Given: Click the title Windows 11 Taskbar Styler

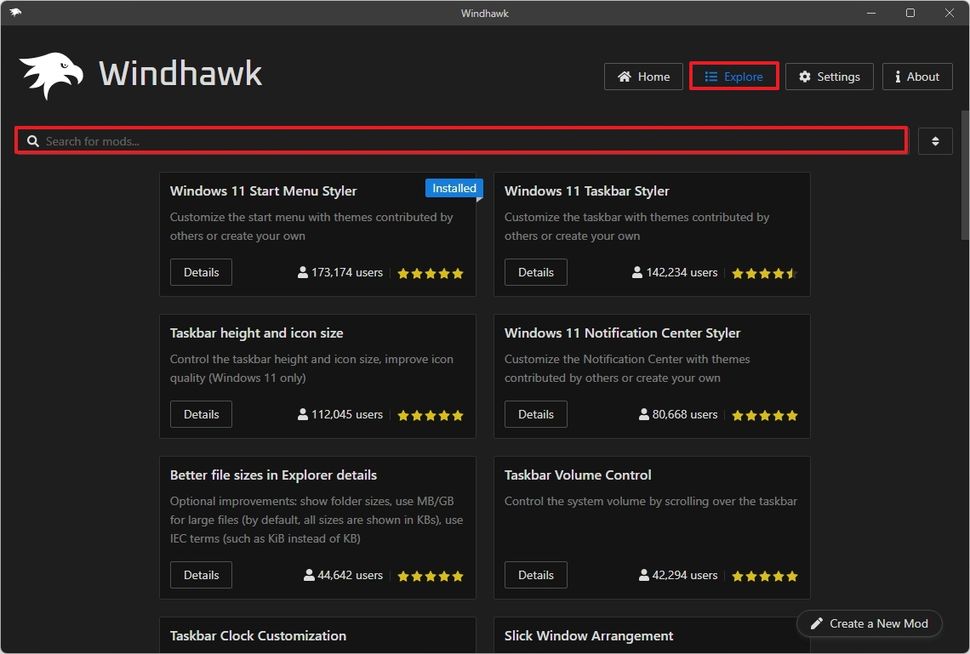Looking at the screenshot, I should (587, 191).
